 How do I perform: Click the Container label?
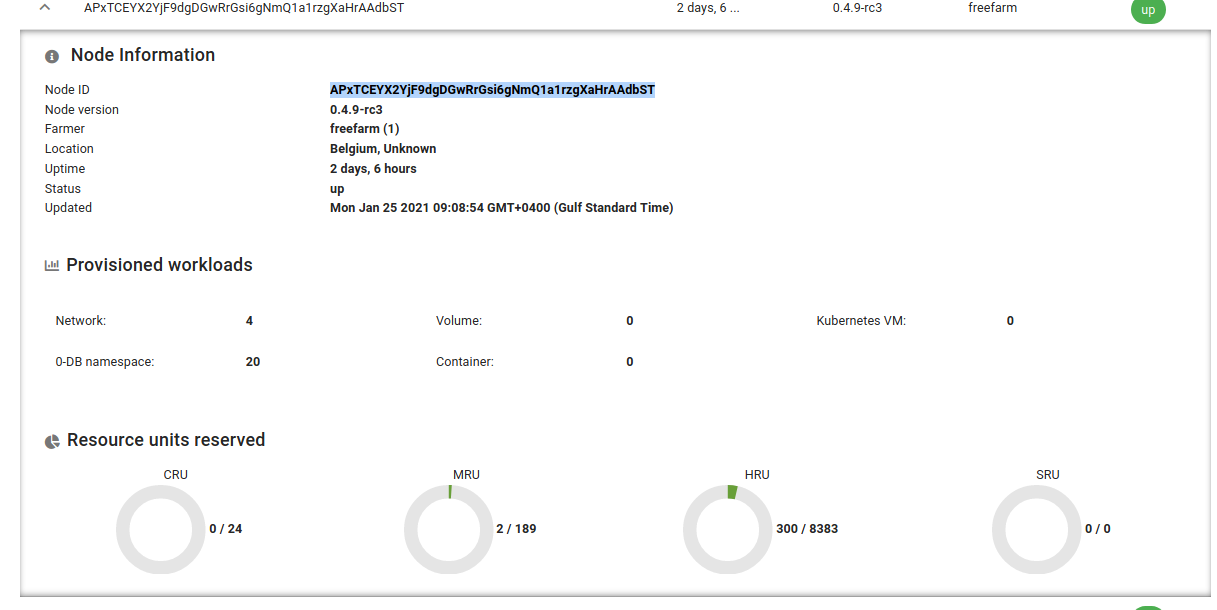tap(465, 362)
